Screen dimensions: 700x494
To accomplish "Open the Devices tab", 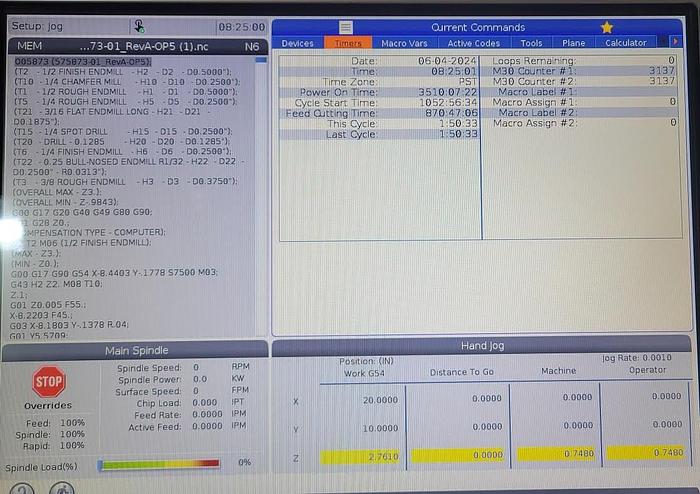I will click(298, 43).
